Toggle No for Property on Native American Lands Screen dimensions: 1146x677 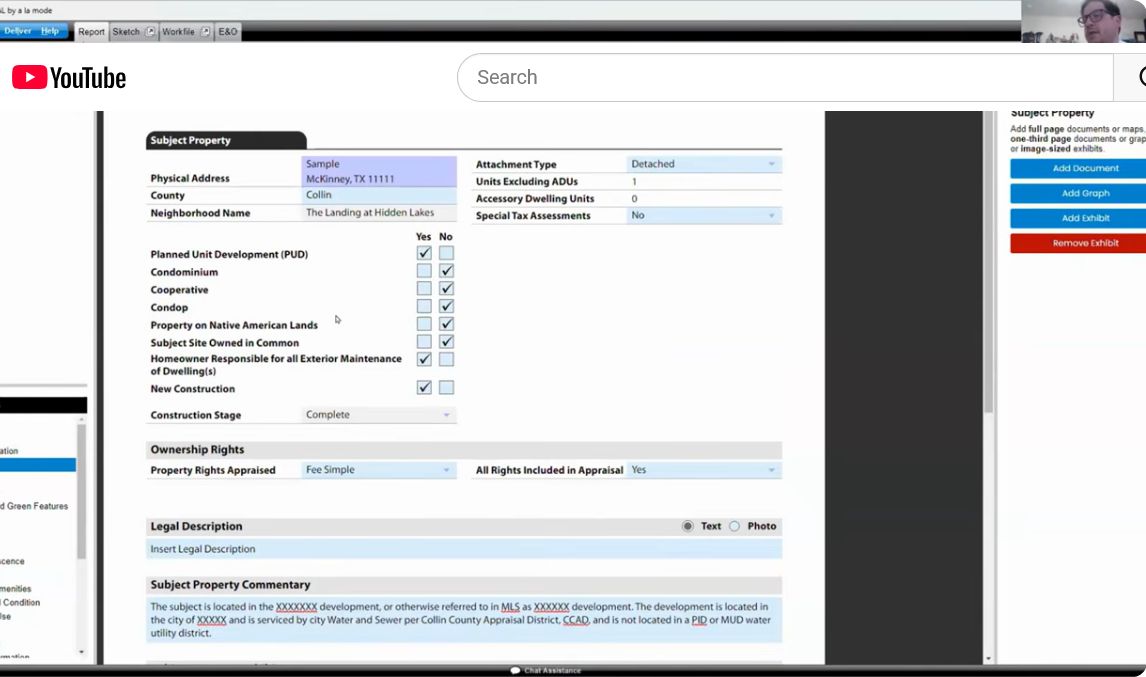(446, 324)
